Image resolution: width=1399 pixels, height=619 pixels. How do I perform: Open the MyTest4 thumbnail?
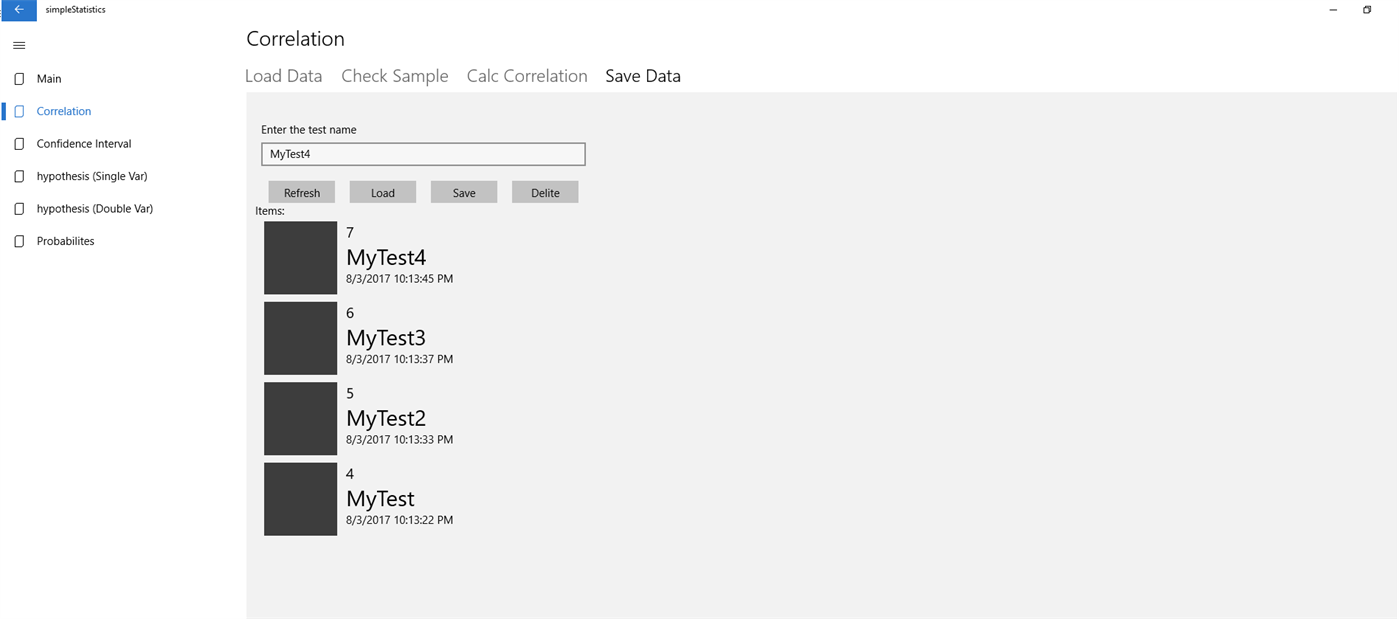[300, 257]
